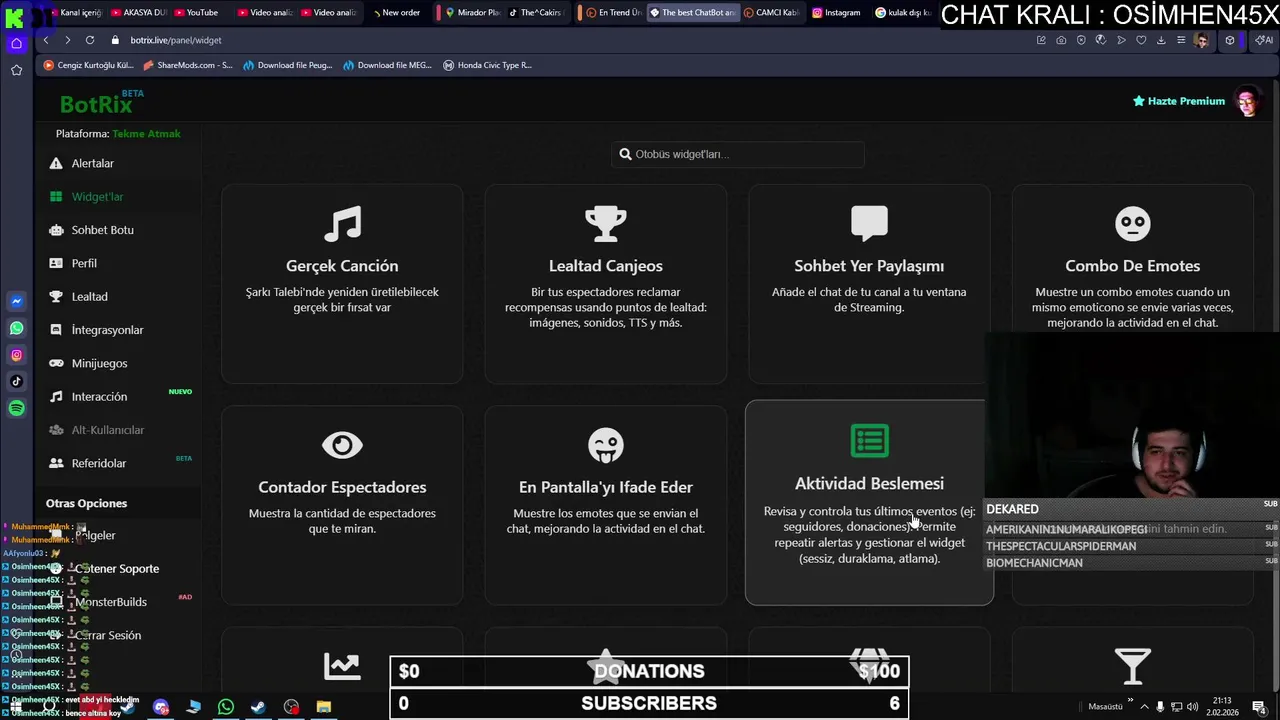Open WhatsApp in the browser sidebar
This screenshot has width=1280, height=720.
(16, 328)
